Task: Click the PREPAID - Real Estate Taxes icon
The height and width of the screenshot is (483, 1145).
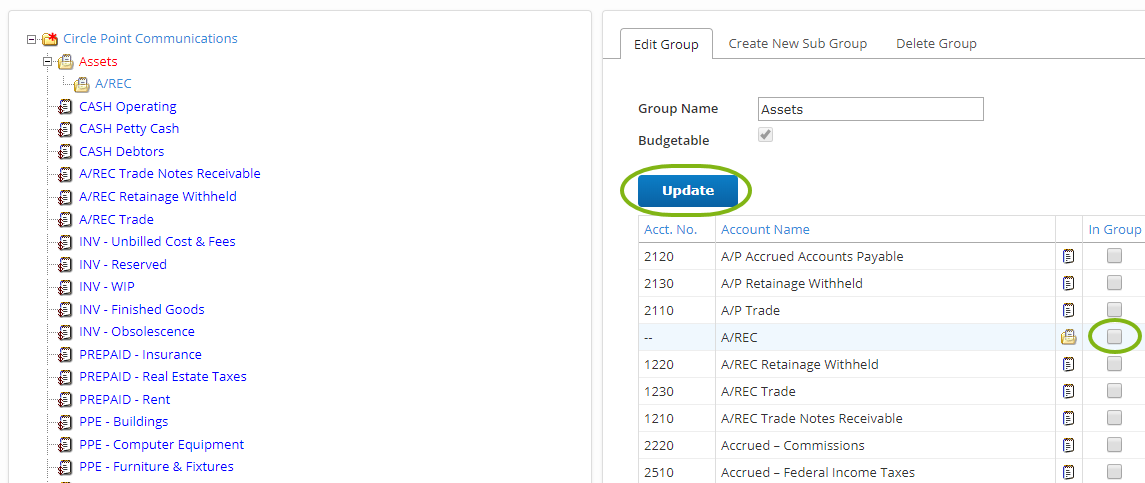Action: 65,378
